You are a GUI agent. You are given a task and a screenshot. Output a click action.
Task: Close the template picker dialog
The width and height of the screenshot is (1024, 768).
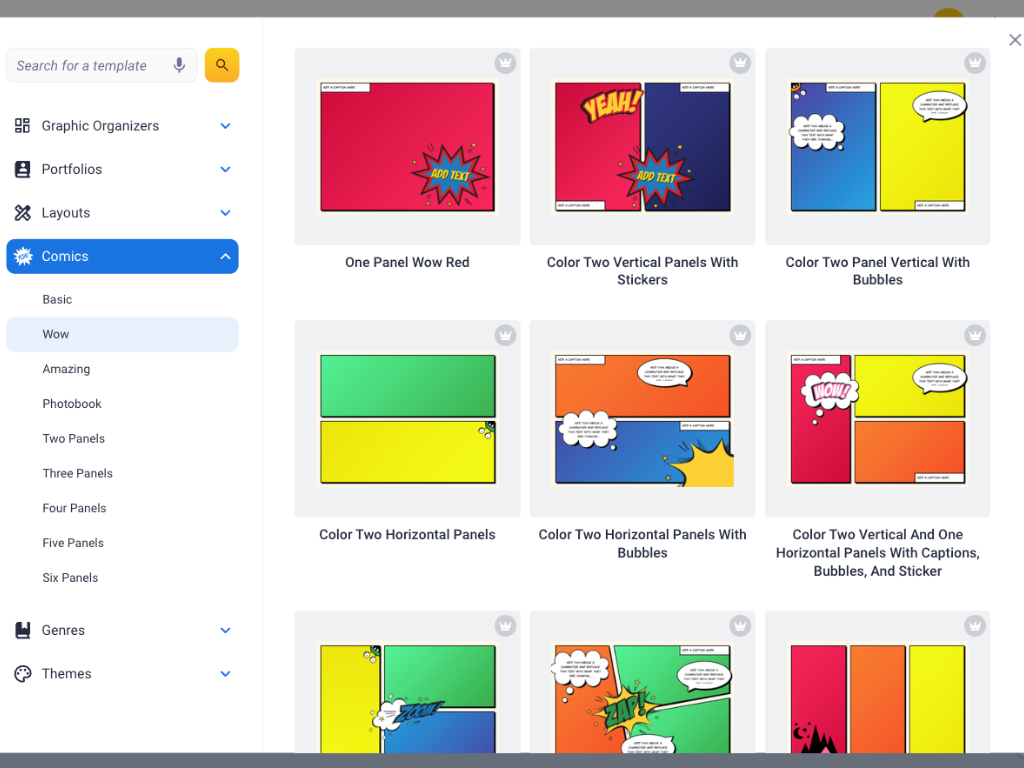point(1014,40)
